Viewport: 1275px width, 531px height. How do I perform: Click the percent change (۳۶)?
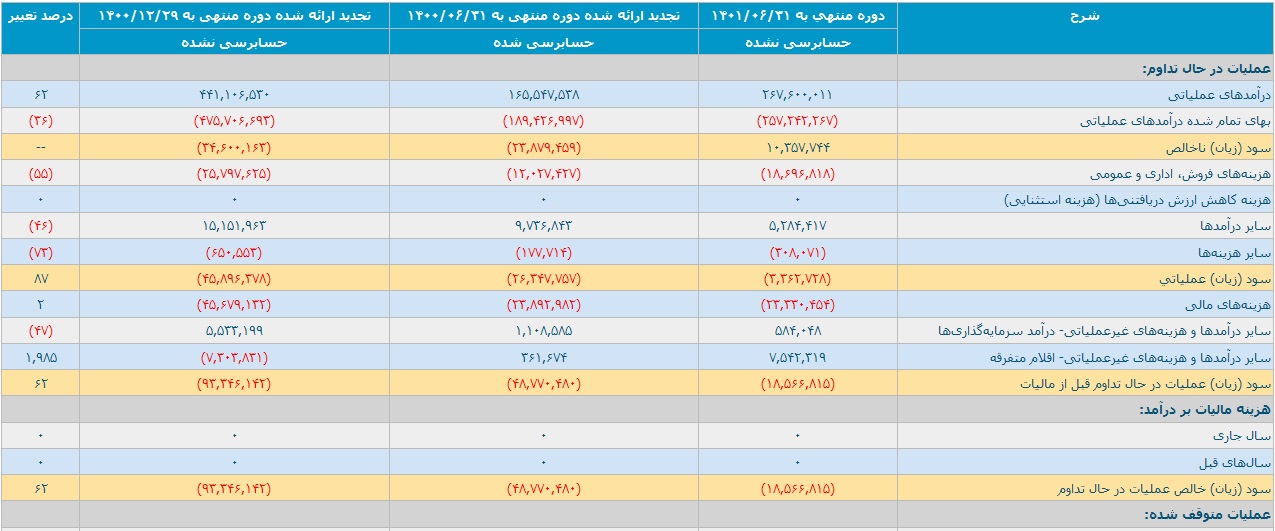pyautogui.click(x=40, y=121)
